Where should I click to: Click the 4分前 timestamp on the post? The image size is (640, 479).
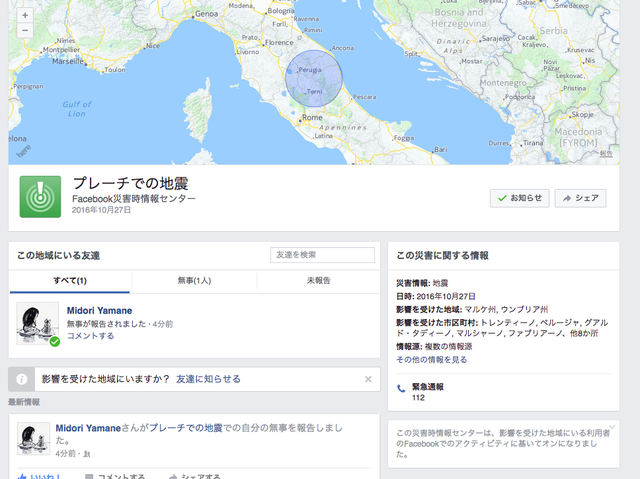(x=65, y=454)
